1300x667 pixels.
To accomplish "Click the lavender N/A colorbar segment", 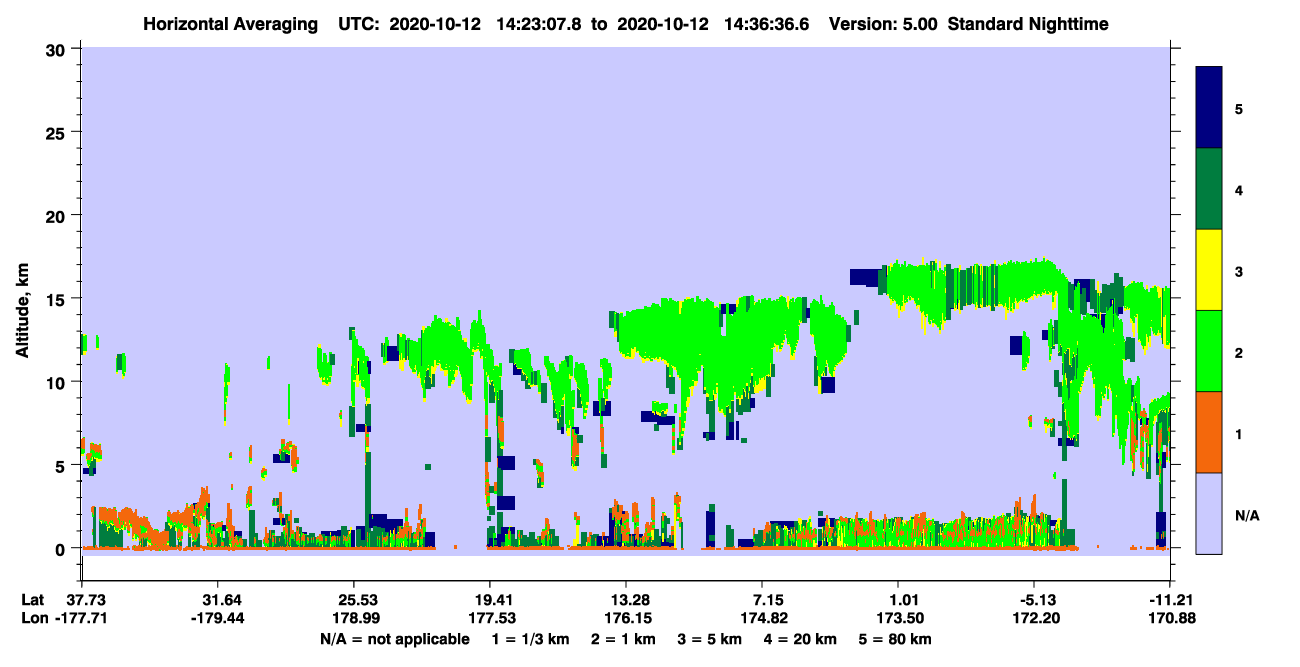I will coord(1209,512).
